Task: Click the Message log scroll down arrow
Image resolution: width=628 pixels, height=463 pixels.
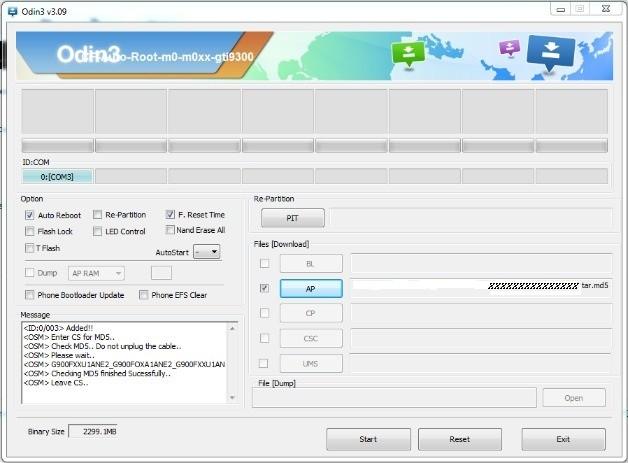Action: pos(232,398)
